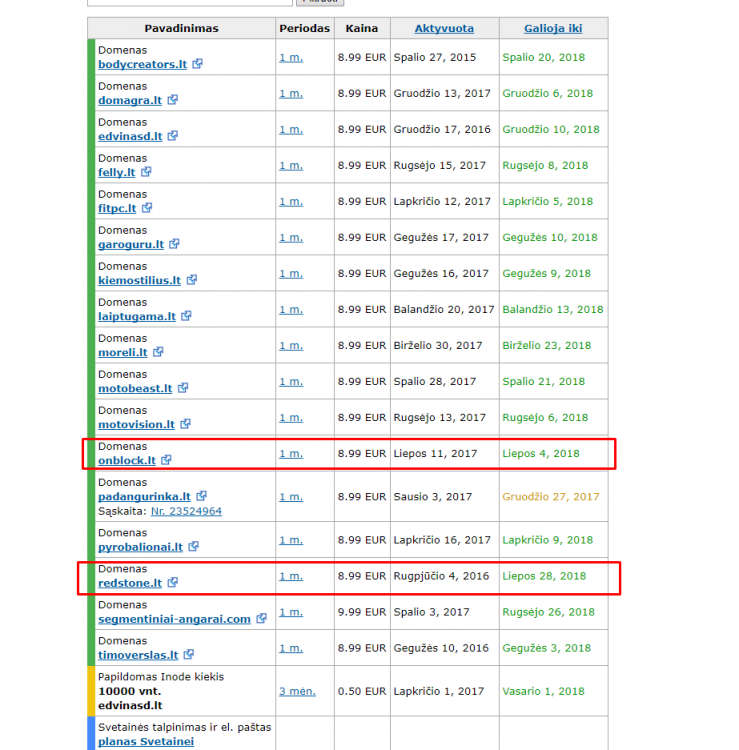Open the edvinasd.lt domain link

coord(130,136)
